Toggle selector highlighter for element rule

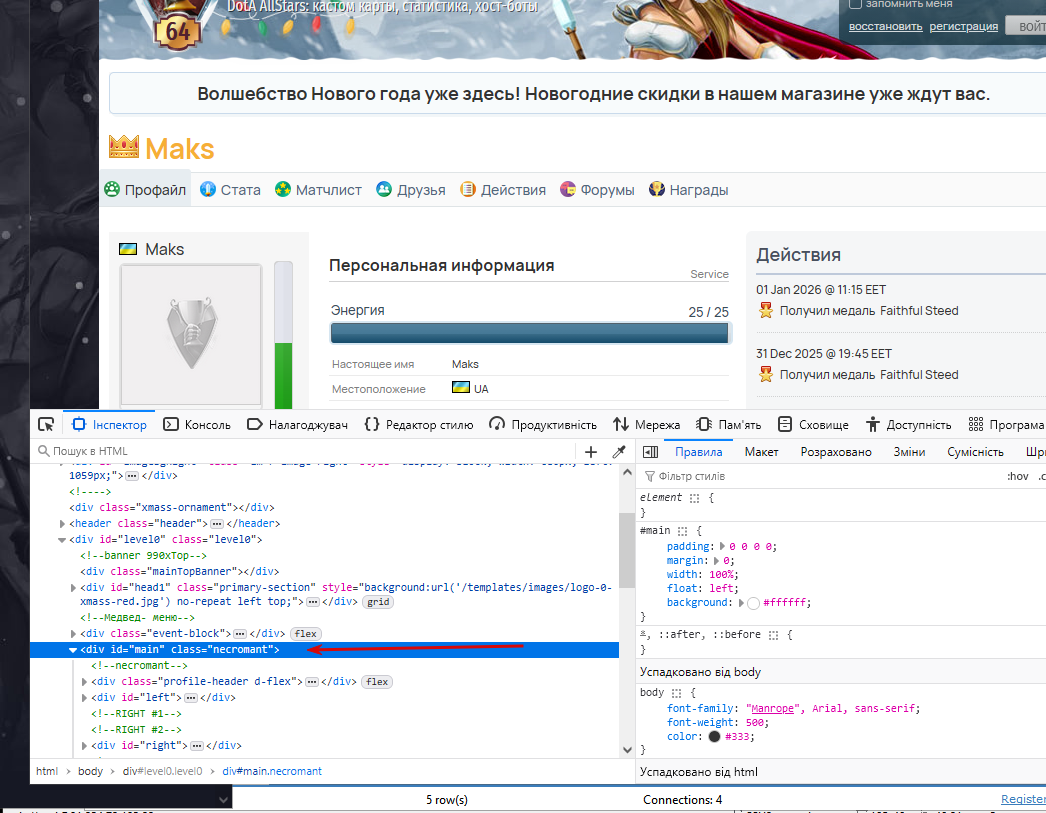tap(694, 498)
